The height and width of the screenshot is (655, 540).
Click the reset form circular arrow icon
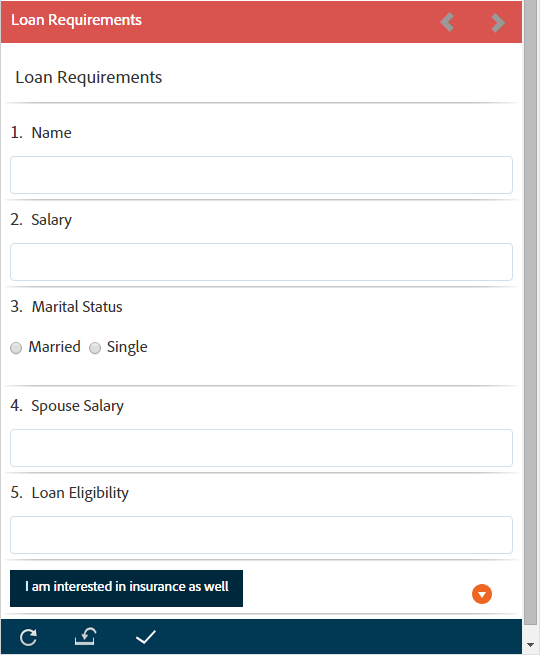coord(28,637)
